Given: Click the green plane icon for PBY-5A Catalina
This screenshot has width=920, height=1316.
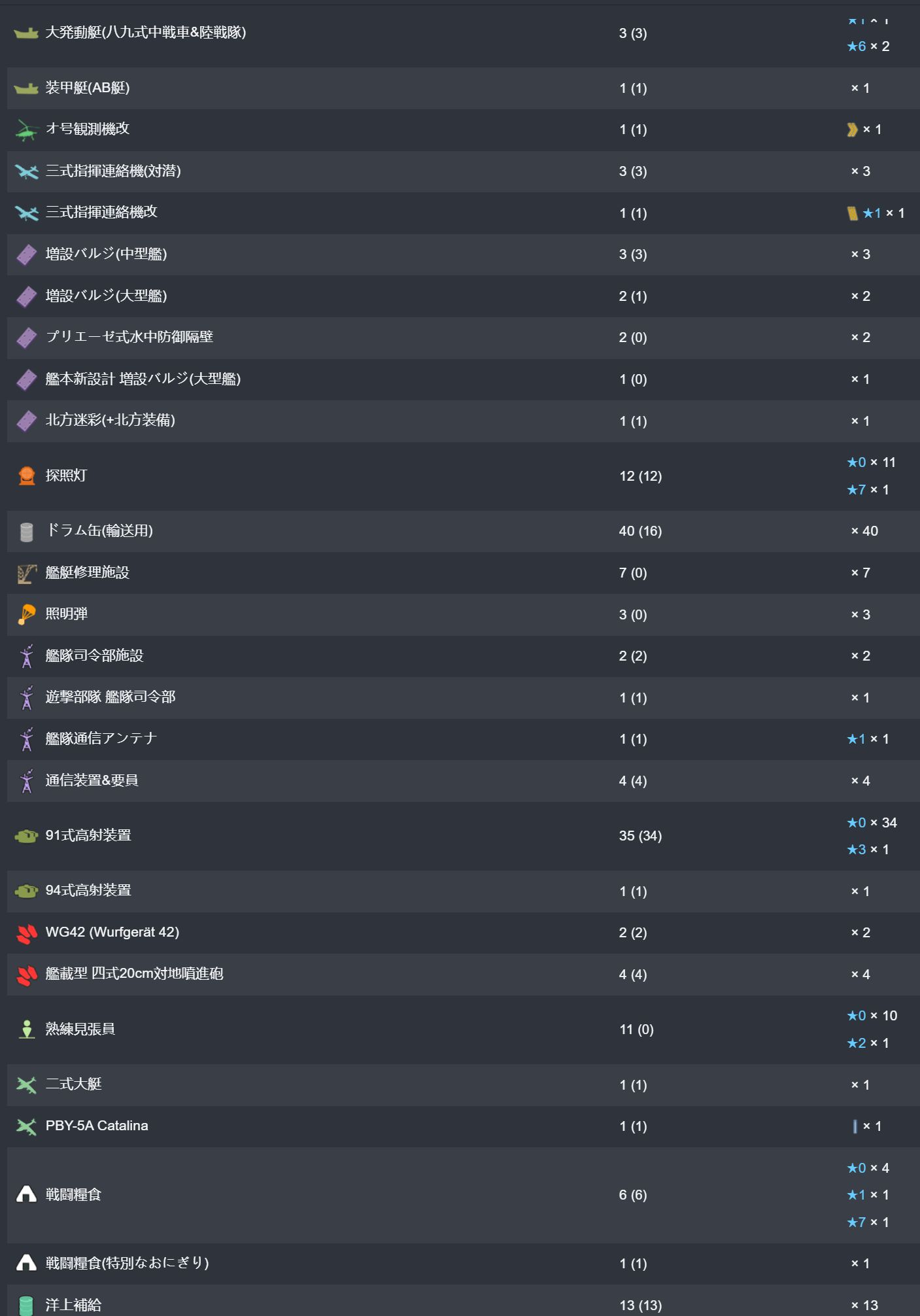Looking at the screenshot, I should (26, 1126).
